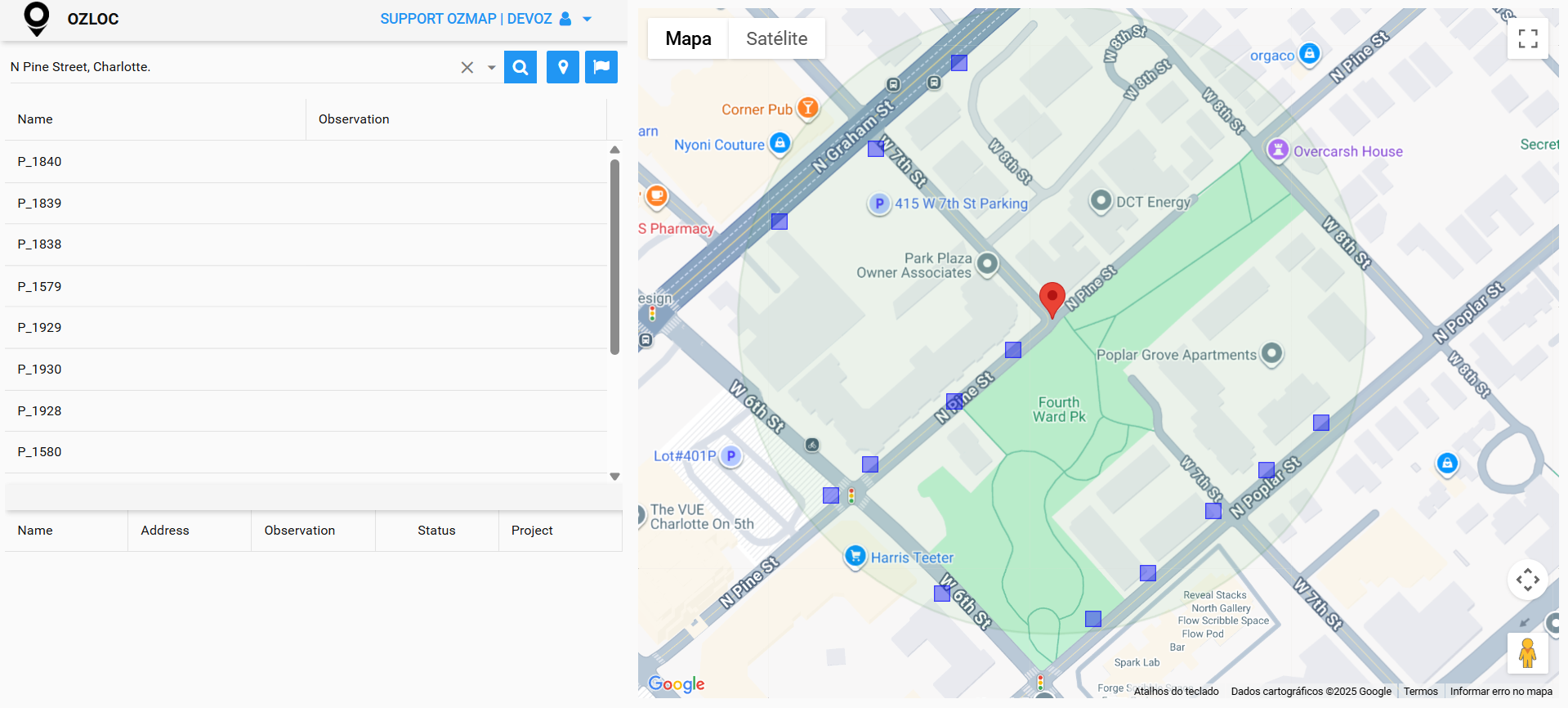The width and height of the screenshot is (1568, 708).
Task: Click the blue search magnifier button
Action: 520,67
